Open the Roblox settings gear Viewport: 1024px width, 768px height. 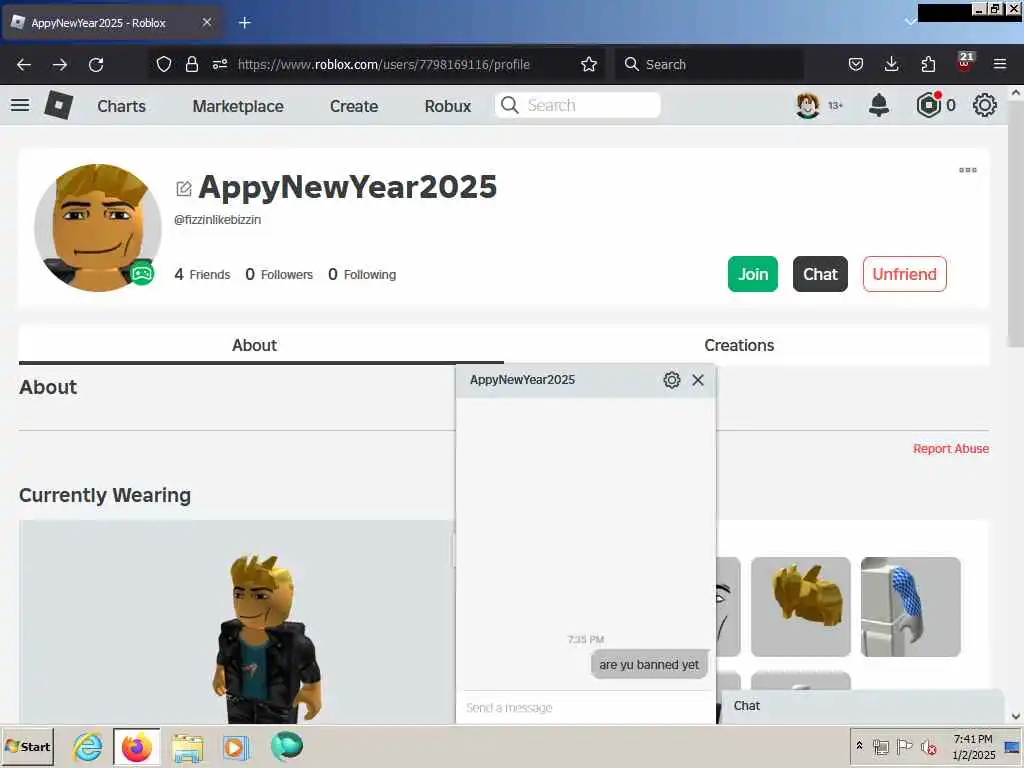984,105
